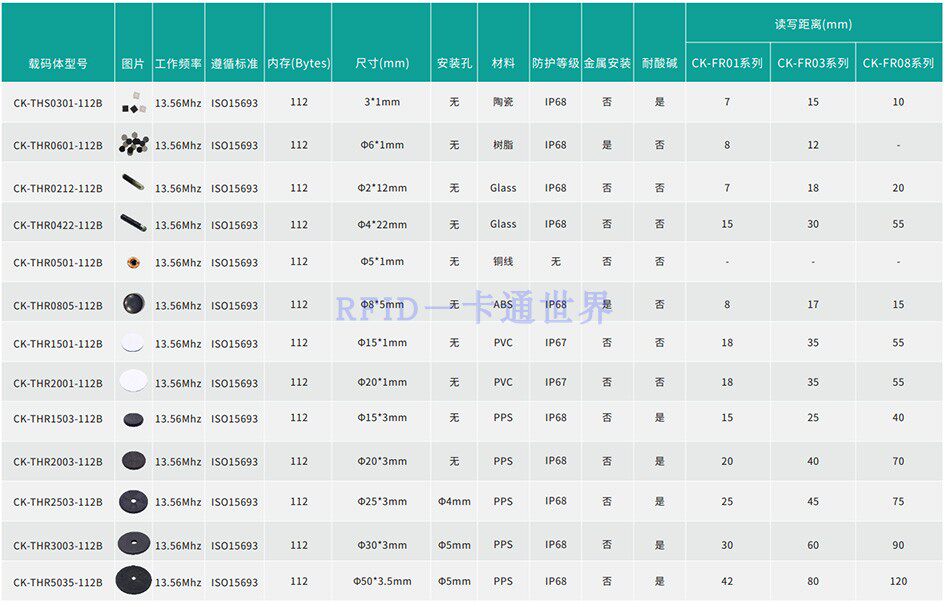This screenshot has height=607, width=950.
Task: Click the Φ4mm mounting hole cell
Action: (x=454, y=502)
